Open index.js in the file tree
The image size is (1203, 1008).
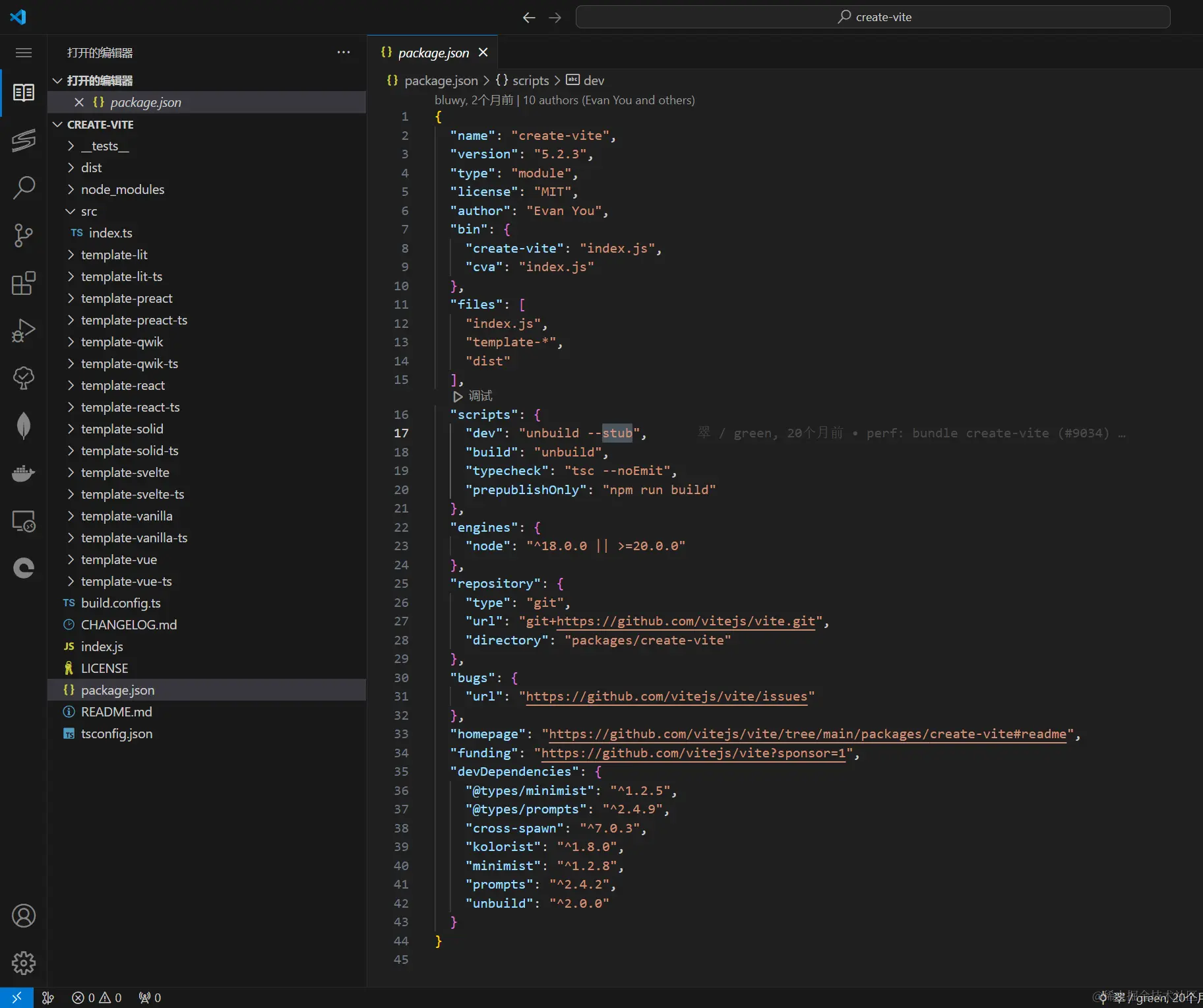[x=206, y=646]
